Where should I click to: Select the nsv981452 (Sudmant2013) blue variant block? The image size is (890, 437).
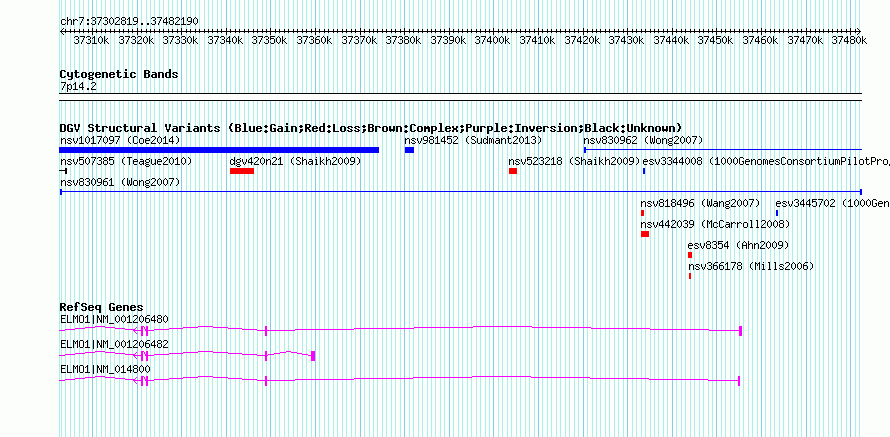coord(409,150)
